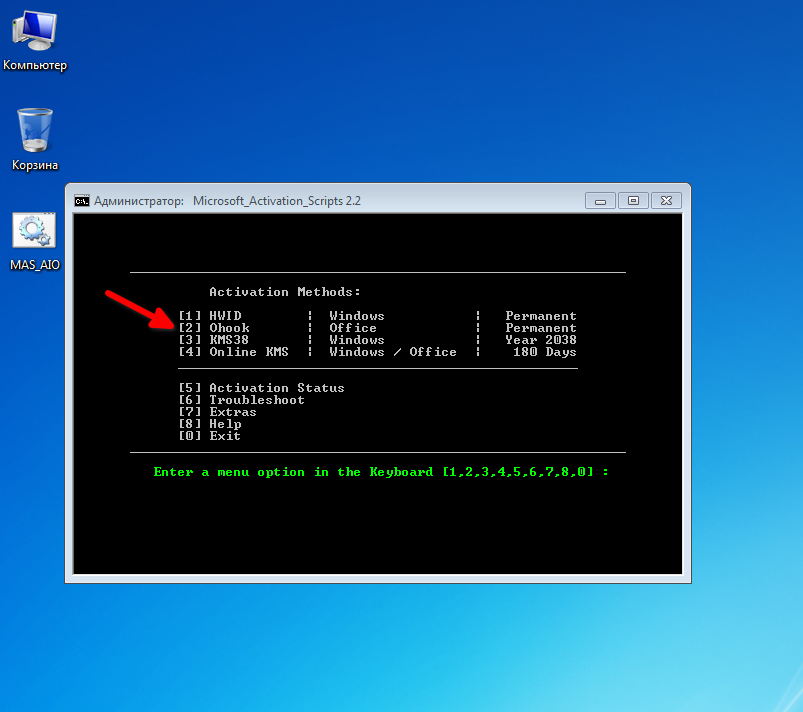
Task: Click the green 'Enter a menu option' prompt
Action: tap(380, 472)
